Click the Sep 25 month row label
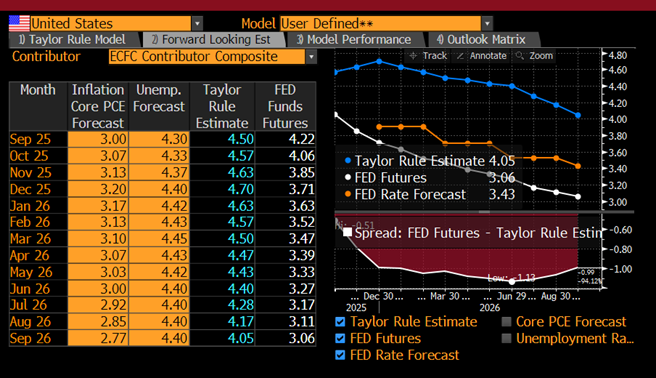Viewport: 656px width, 378px height. click(x=30, y=139)
